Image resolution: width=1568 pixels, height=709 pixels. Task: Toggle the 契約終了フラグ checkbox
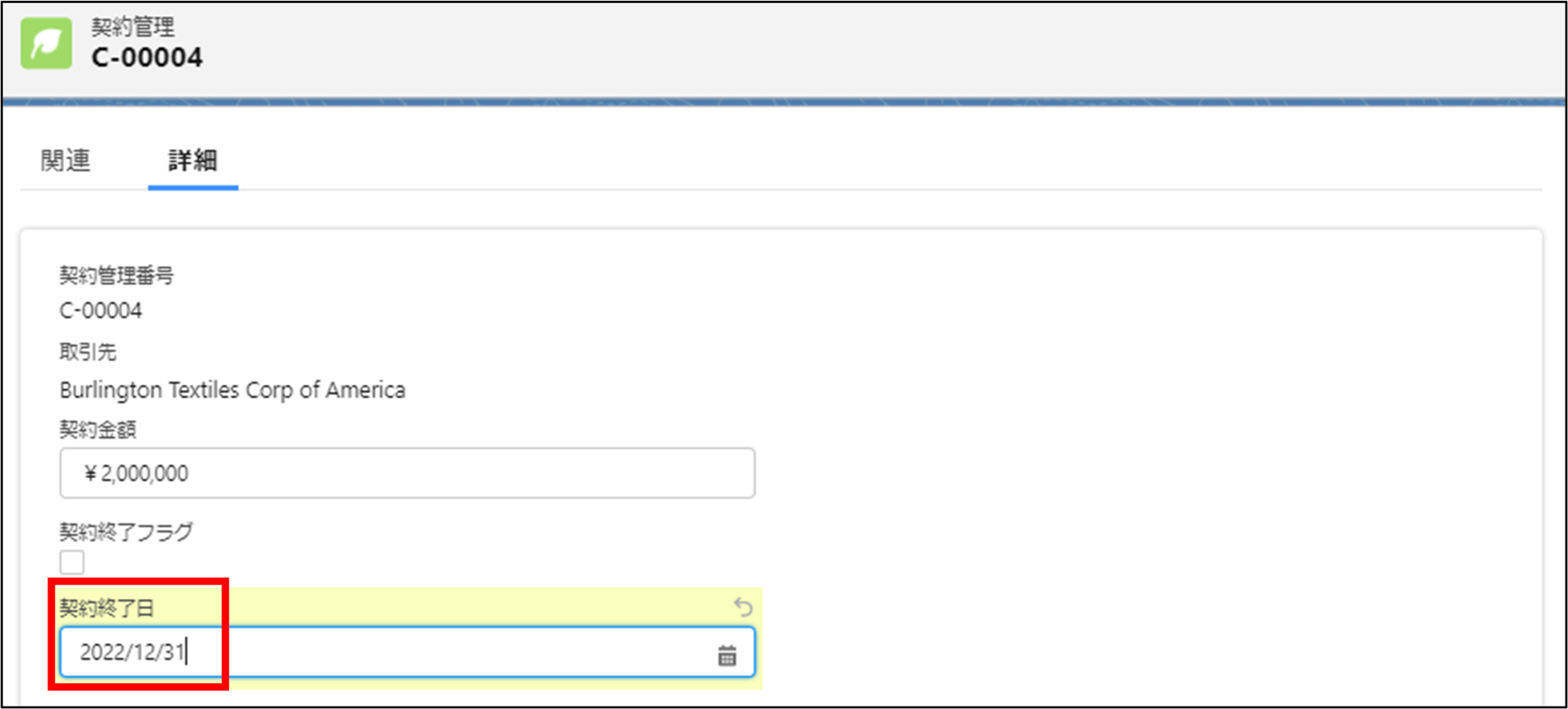[72, 562]
